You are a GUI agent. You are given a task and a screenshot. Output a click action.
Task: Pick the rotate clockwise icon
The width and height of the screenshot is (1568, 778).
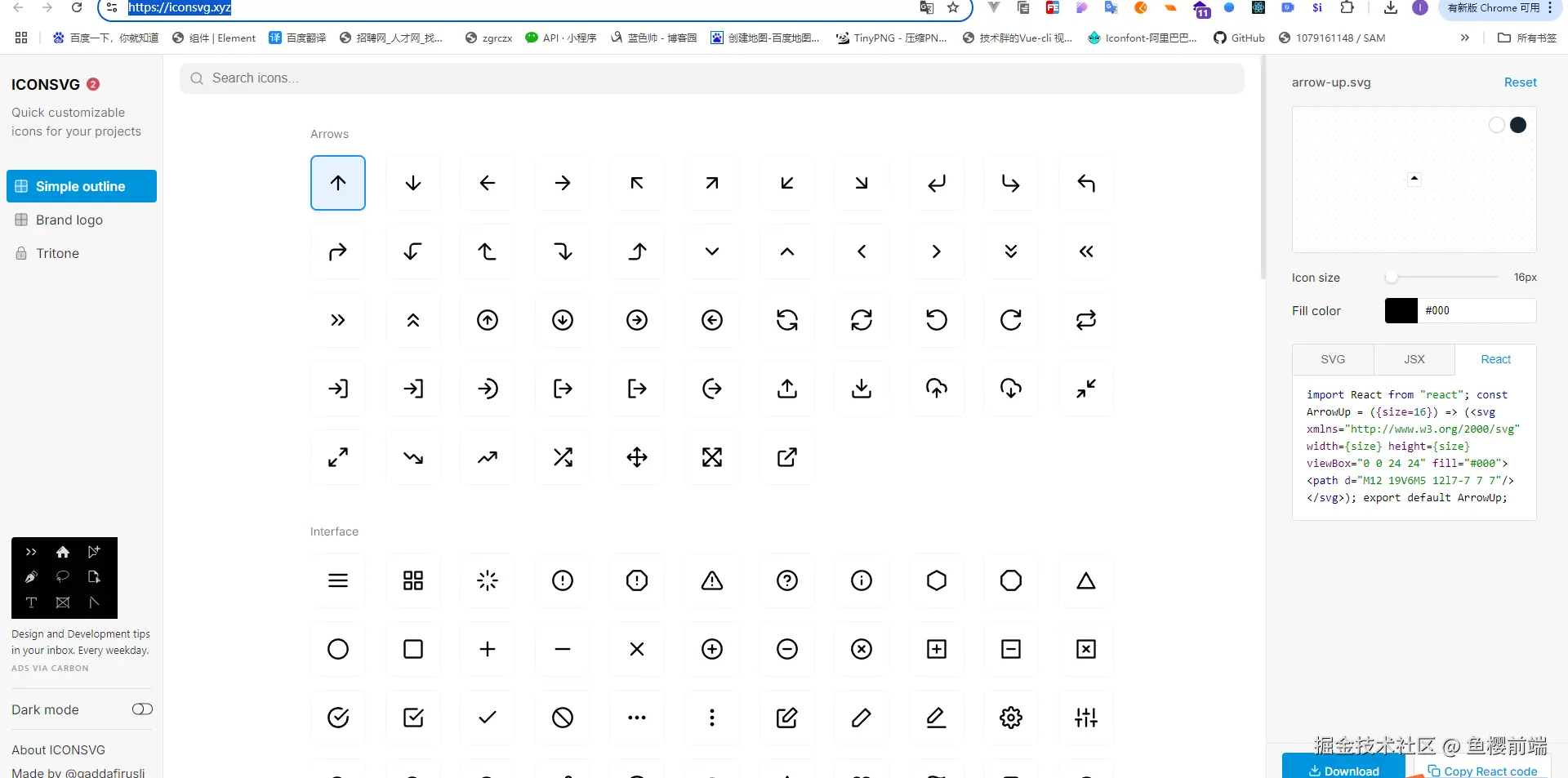pyautogui.click(x=1011, y=320)
